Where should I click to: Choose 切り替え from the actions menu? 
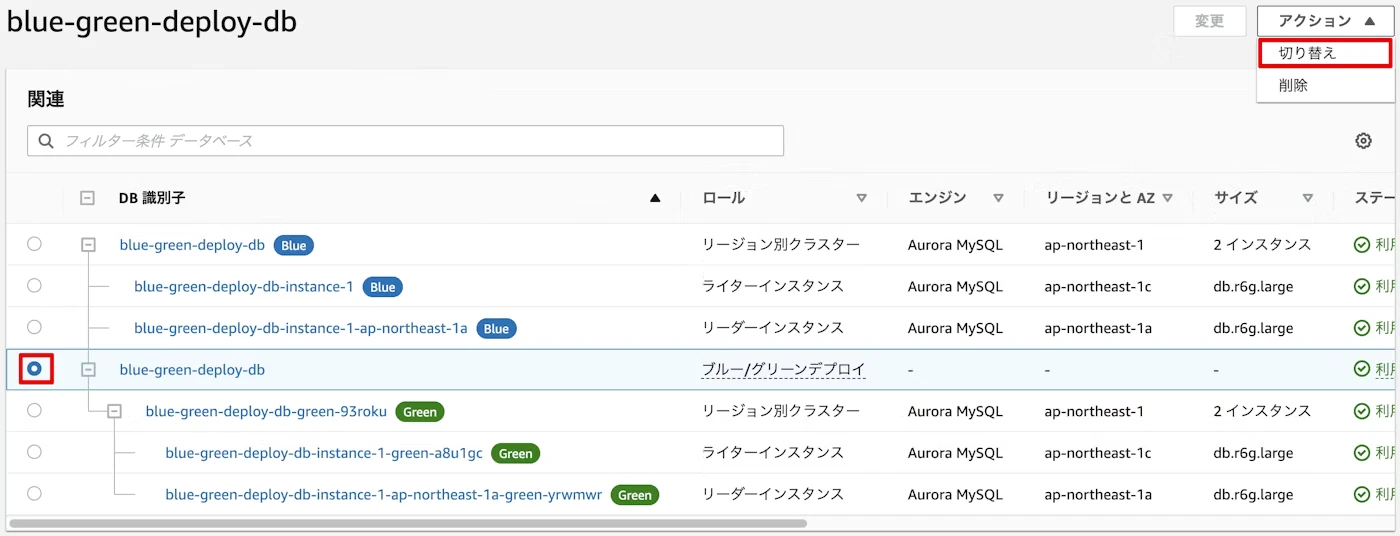pyautogui.click(x=1324, y=53)
